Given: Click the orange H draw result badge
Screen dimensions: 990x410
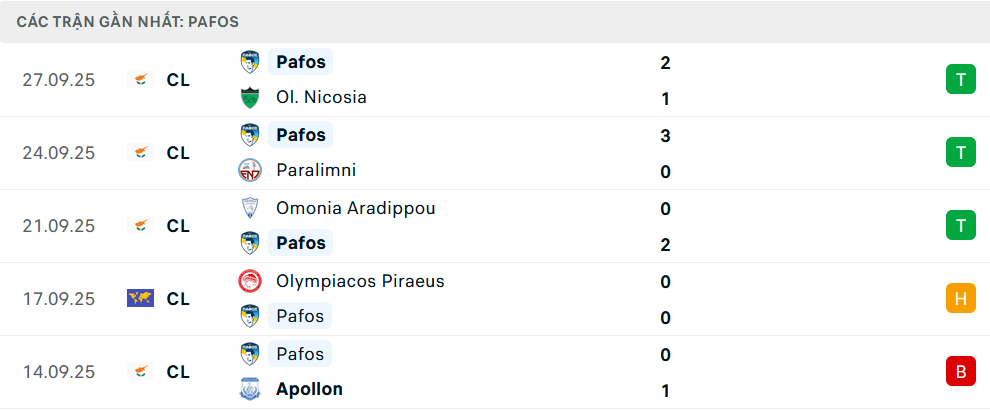Looking at the screenshot, I should 960,298.
